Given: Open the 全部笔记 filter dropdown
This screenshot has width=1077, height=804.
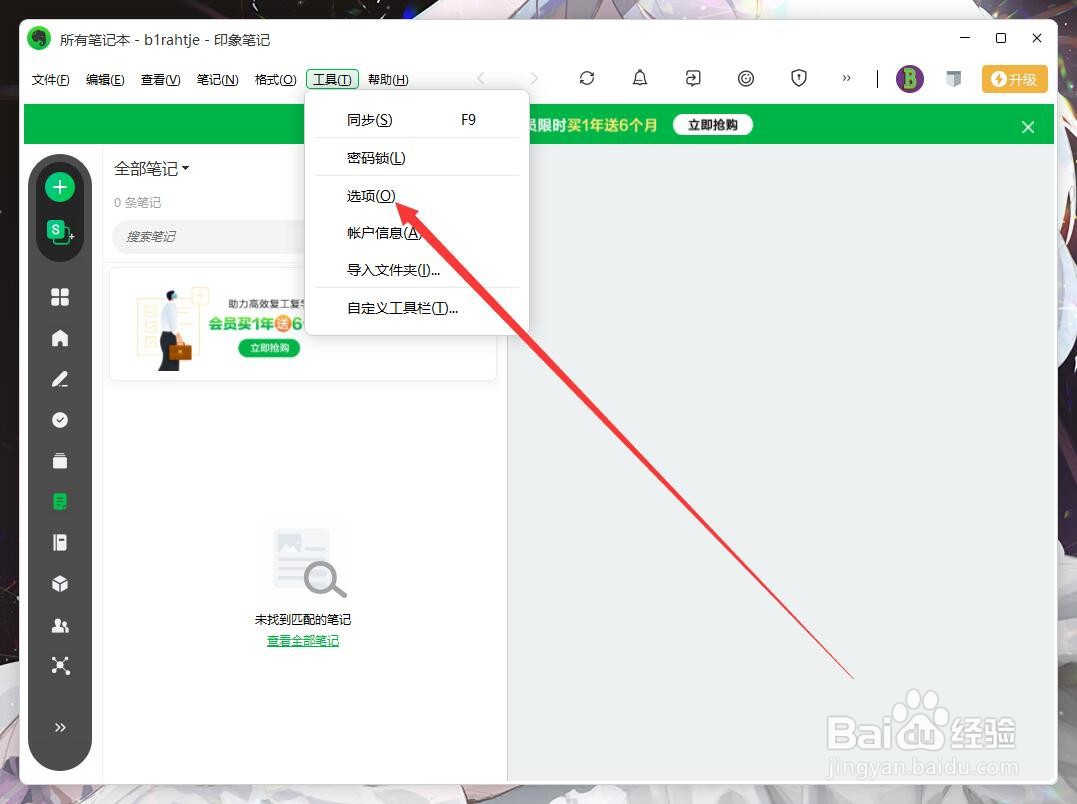Looking at the screenshot, I should click(151, 168).
